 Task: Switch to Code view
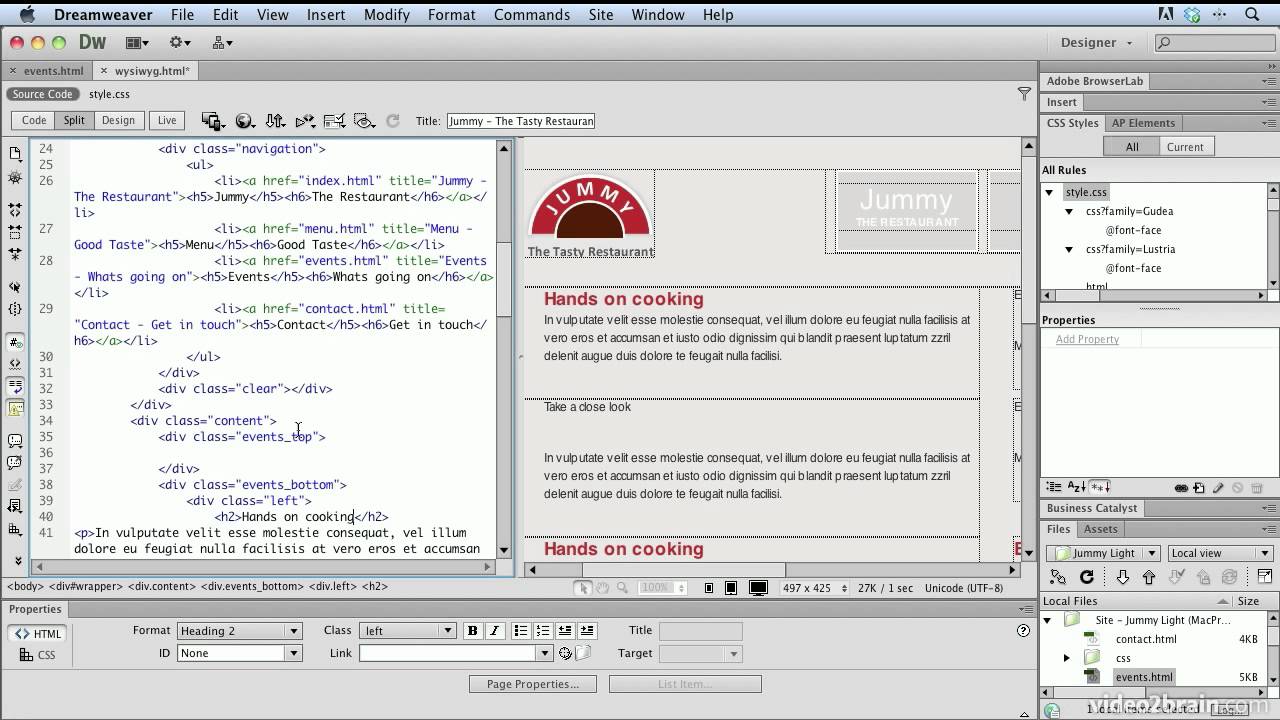pyautogui.click(x=34, y=120)
